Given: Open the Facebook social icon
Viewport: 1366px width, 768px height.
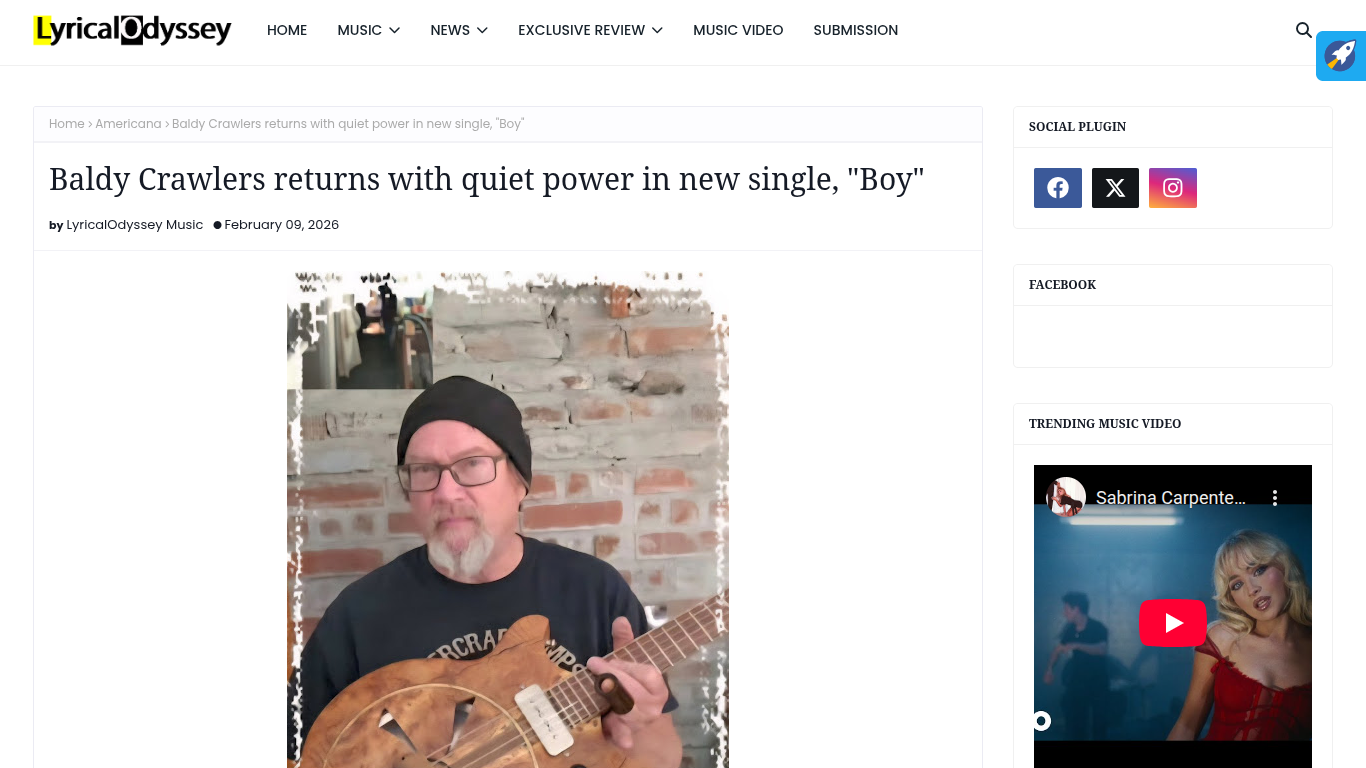Looking at the screenshot, I should (x=1058, y=188).
